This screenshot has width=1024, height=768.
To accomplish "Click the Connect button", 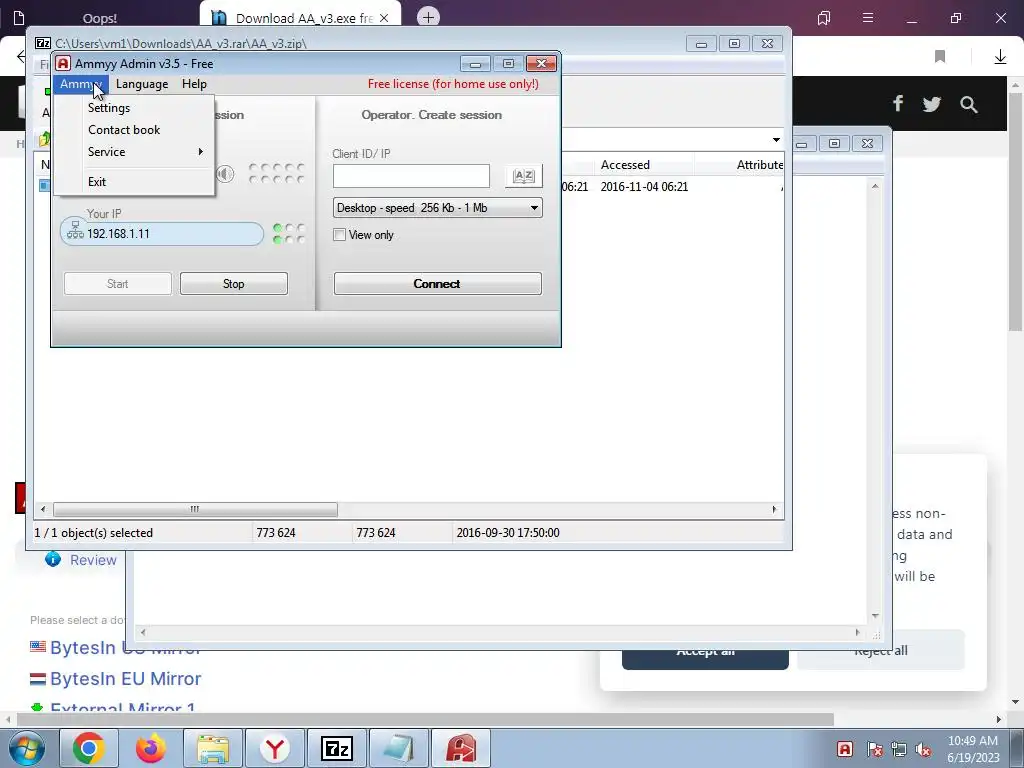I will click(438, 283).
